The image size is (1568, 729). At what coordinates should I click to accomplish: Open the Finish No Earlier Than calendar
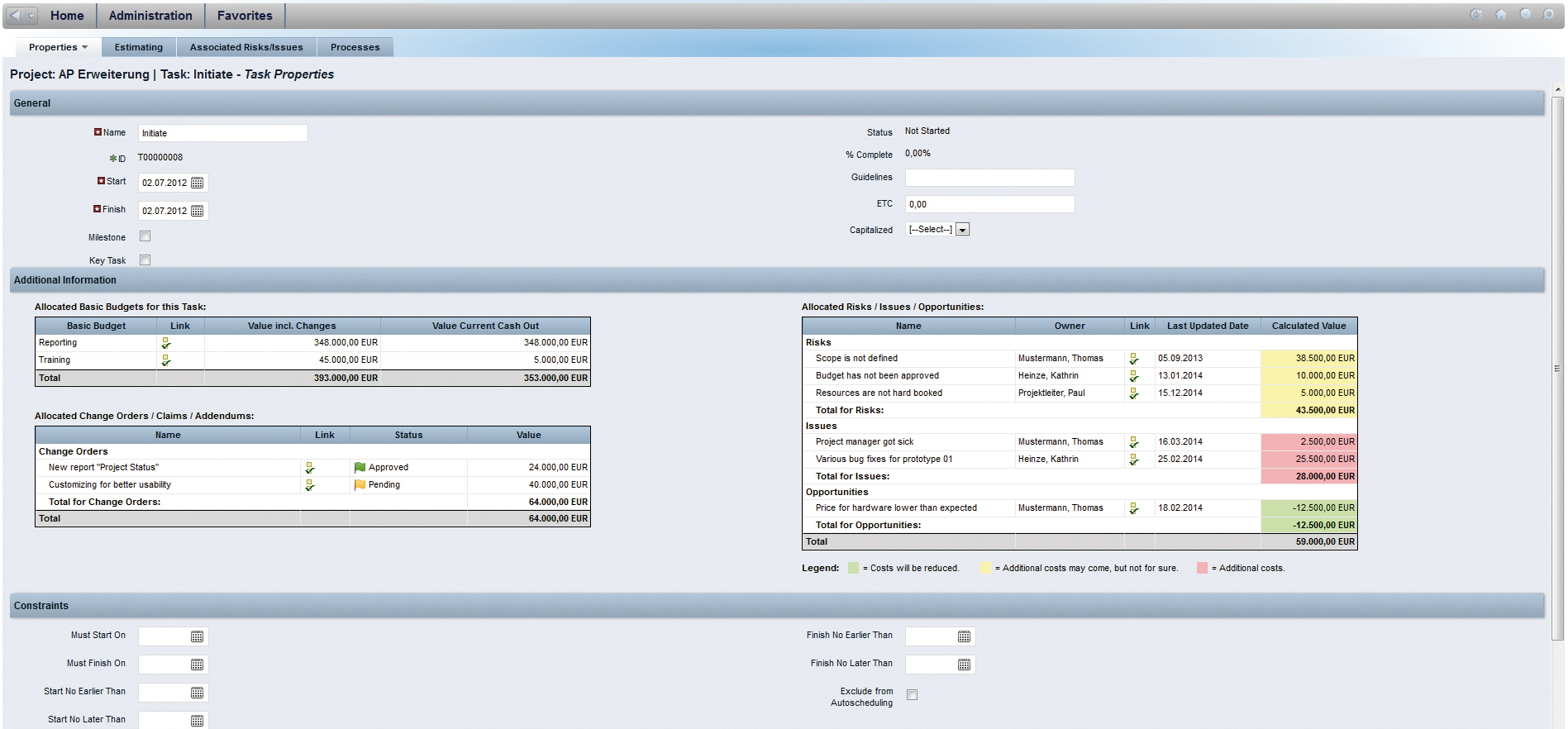click(x=965, y=636)
